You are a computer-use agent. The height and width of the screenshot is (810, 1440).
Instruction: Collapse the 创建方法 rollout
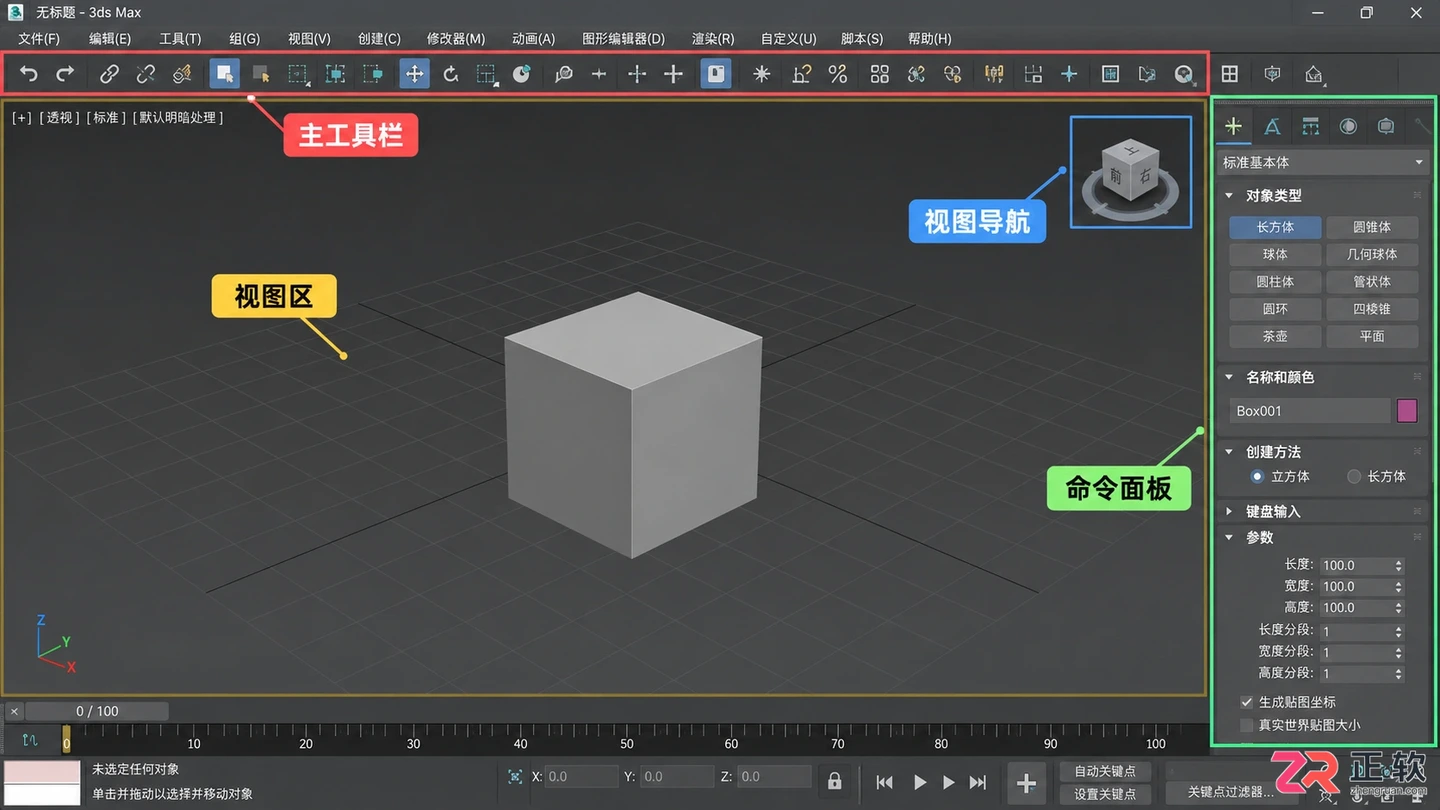click(x=1229, y=452)
